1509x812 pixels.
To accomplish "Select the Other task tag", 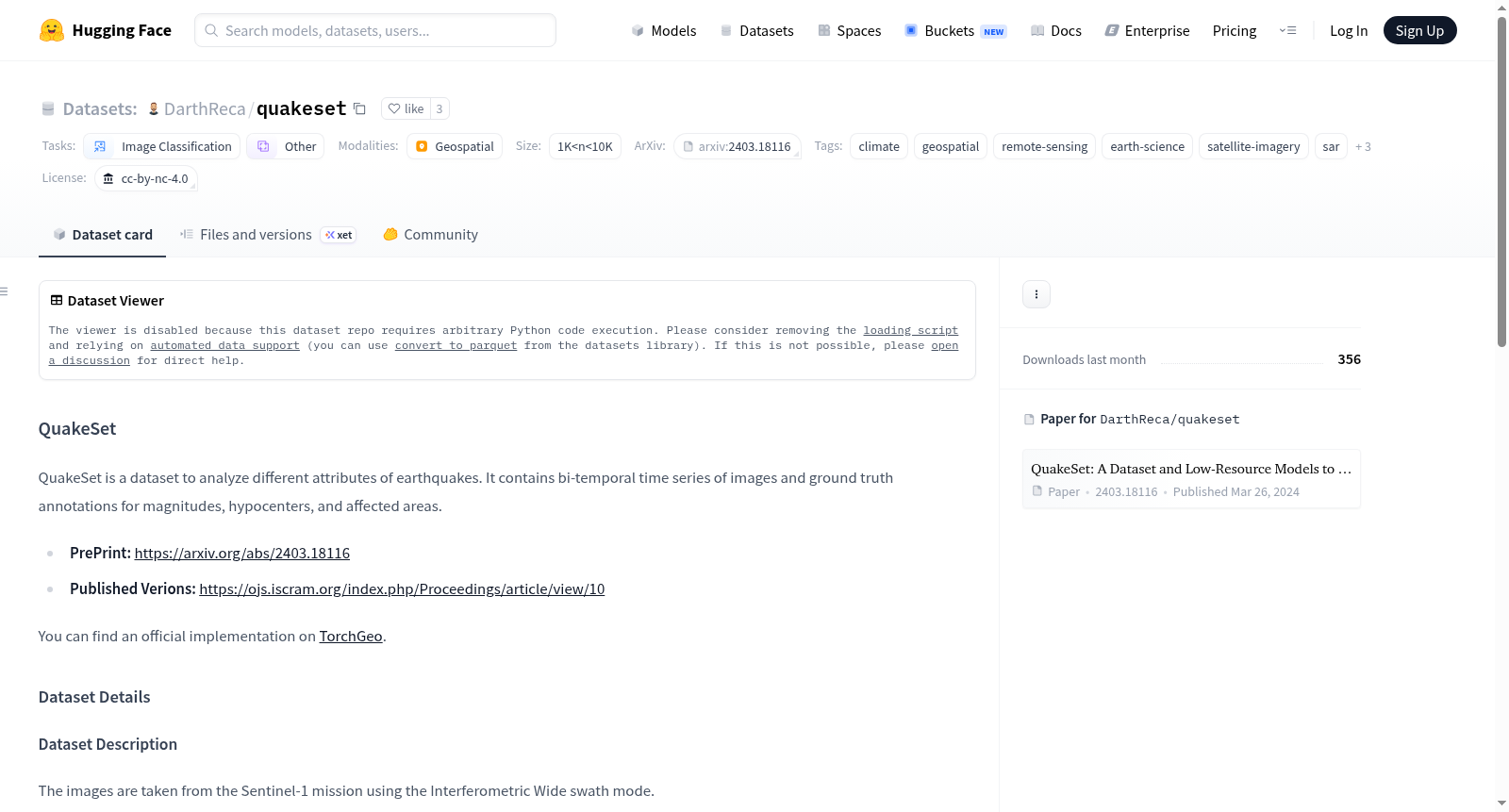I will [x=286, y=146].
